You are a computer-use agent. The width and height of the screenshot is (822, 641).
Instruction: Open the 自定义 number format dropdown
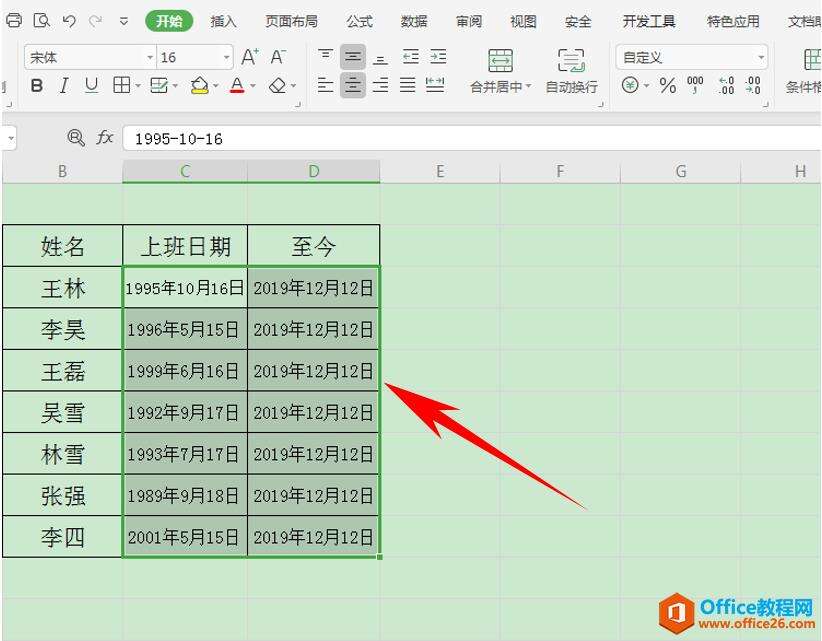tap(762, 57)
